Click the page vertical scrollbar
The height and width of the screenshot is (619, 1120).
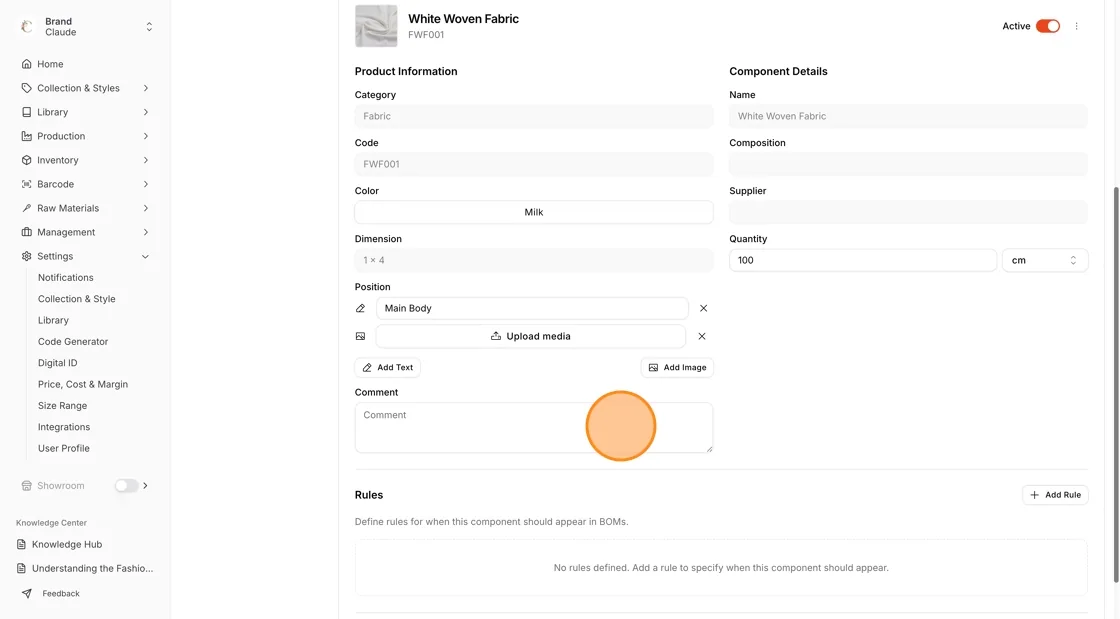pos(1116,386)
